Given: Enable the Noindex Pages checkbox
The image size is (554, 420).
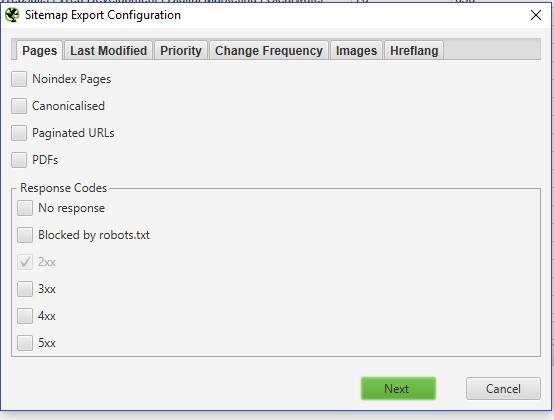Looking at the screenshot, I should [x=19, y=79].
